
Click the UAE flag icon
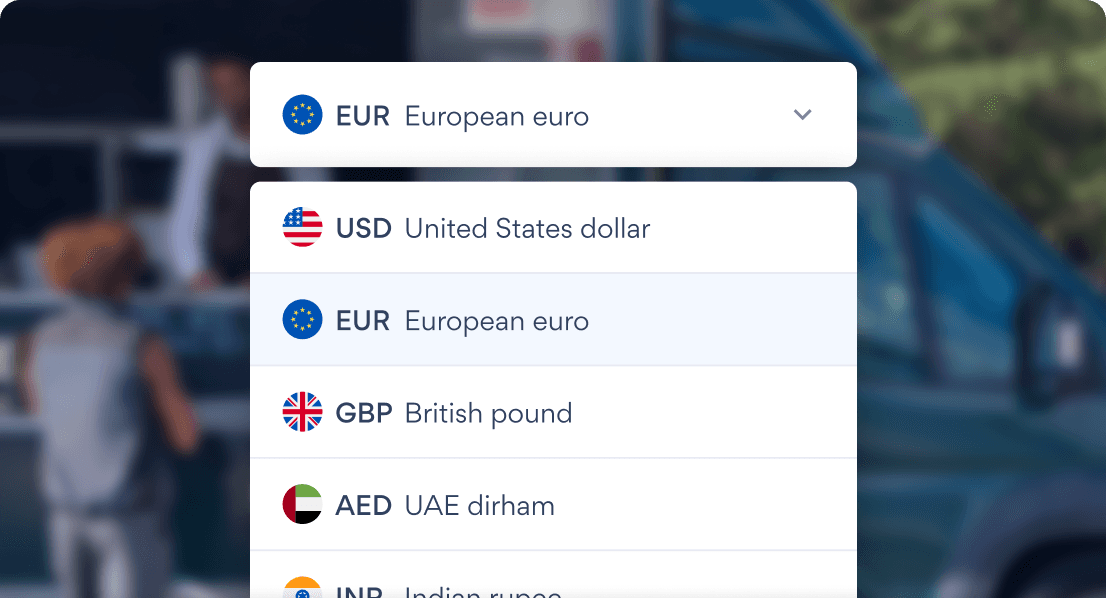[x=303, y=504]
